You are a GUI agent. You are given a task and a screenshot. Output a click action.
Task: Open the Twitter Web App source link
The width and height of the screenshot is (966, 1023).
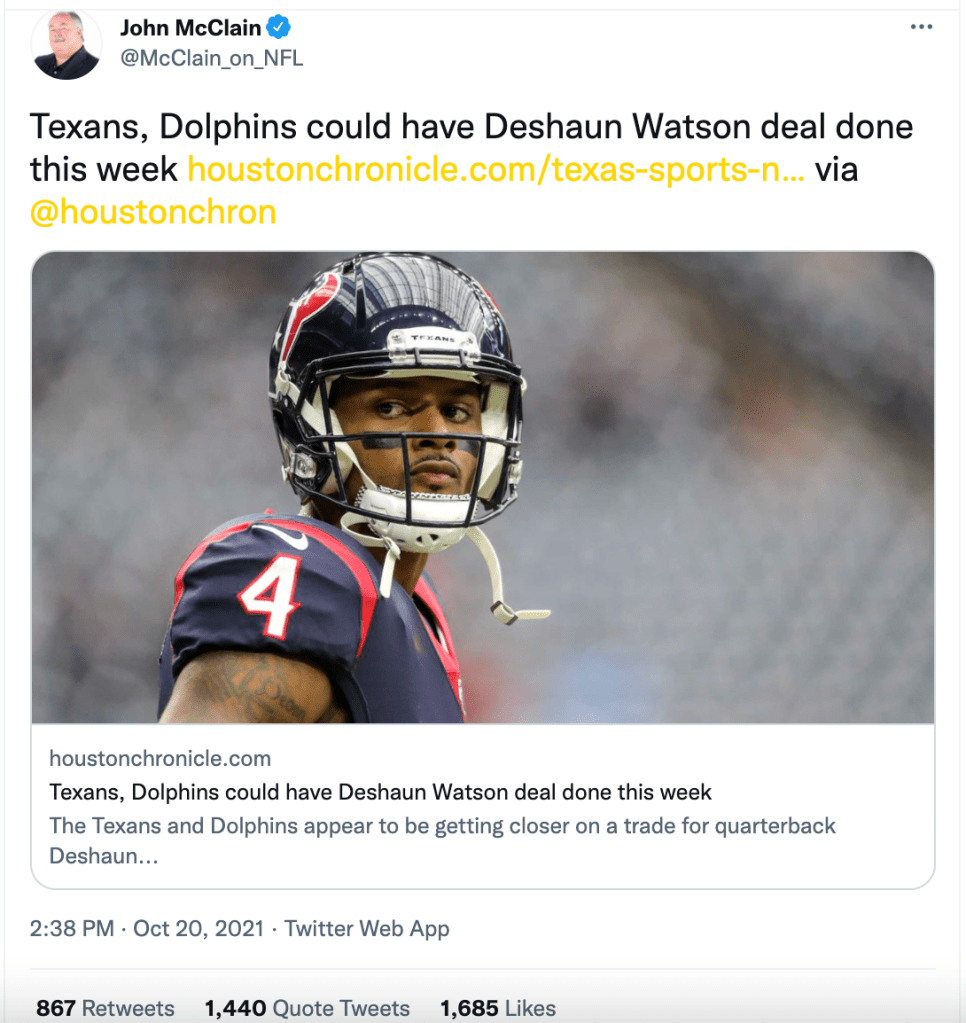click(x=367, y=928)
